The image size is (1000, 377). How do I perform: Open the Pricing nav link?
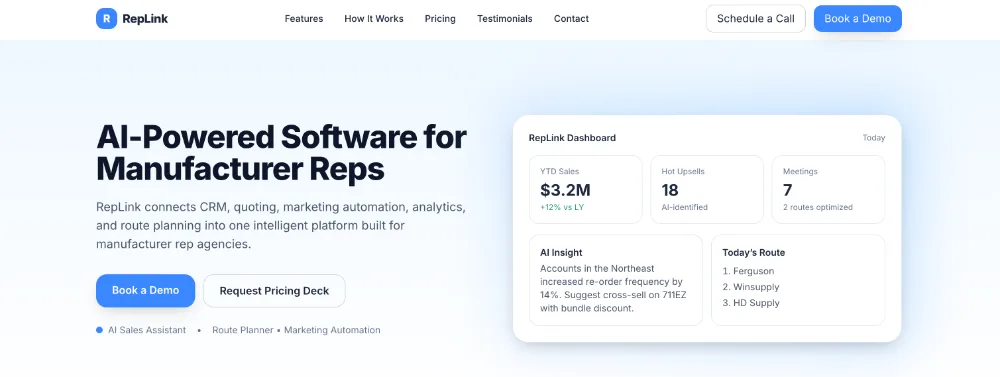point(440,19)
